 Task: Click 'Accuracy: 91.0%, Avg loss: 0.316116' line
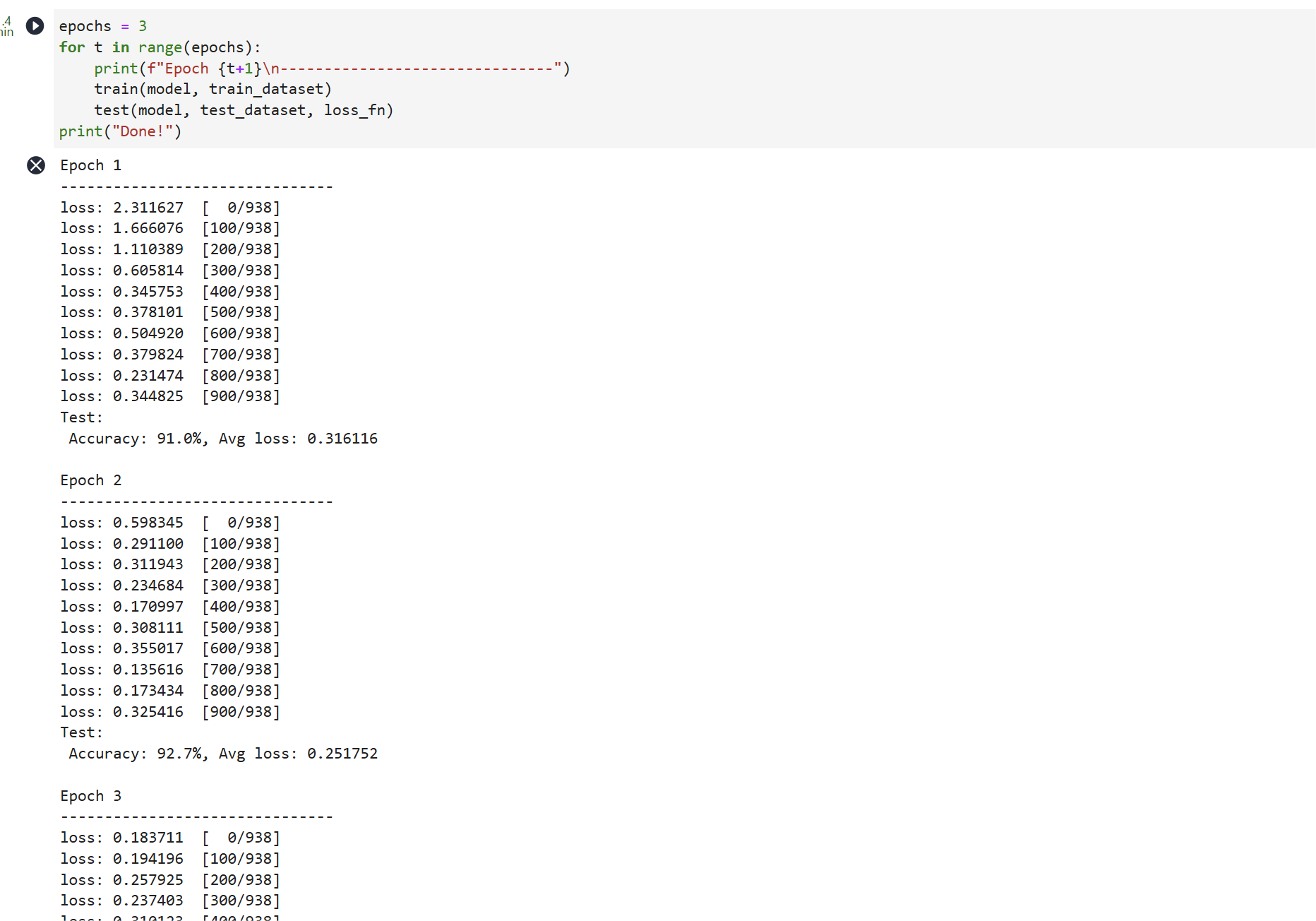(x=223, y=439)
